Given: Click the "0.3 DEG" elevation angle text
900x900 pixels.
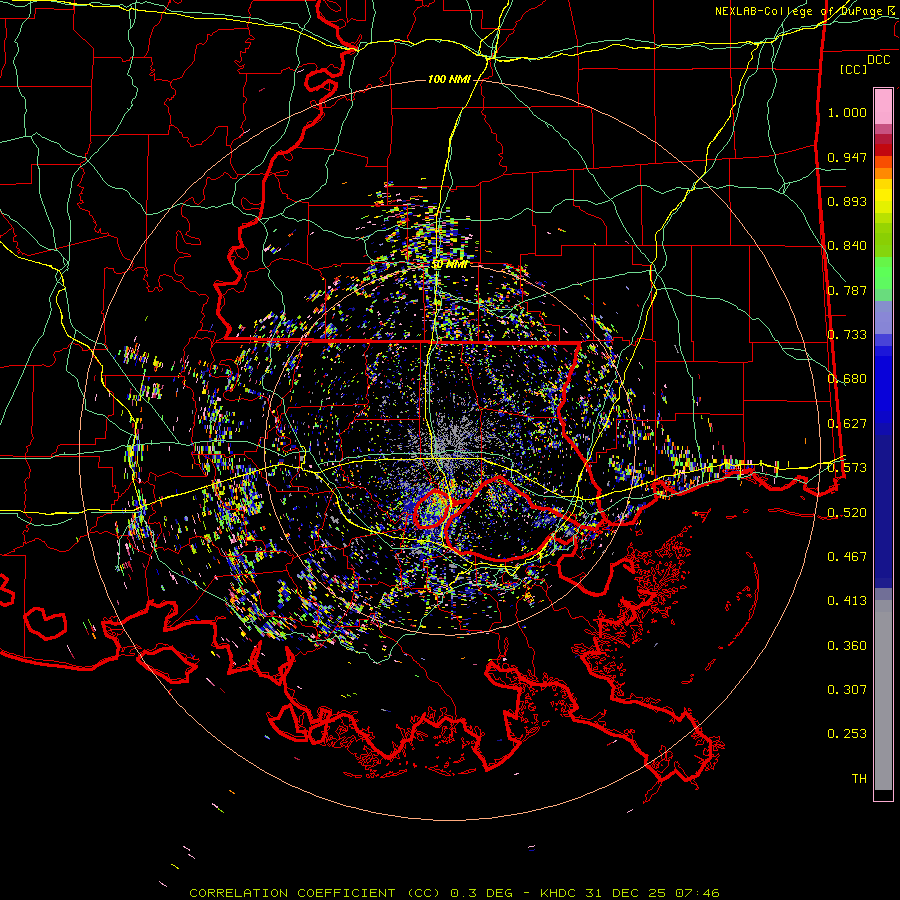Looking at the screenshot, I should point(480,893).
